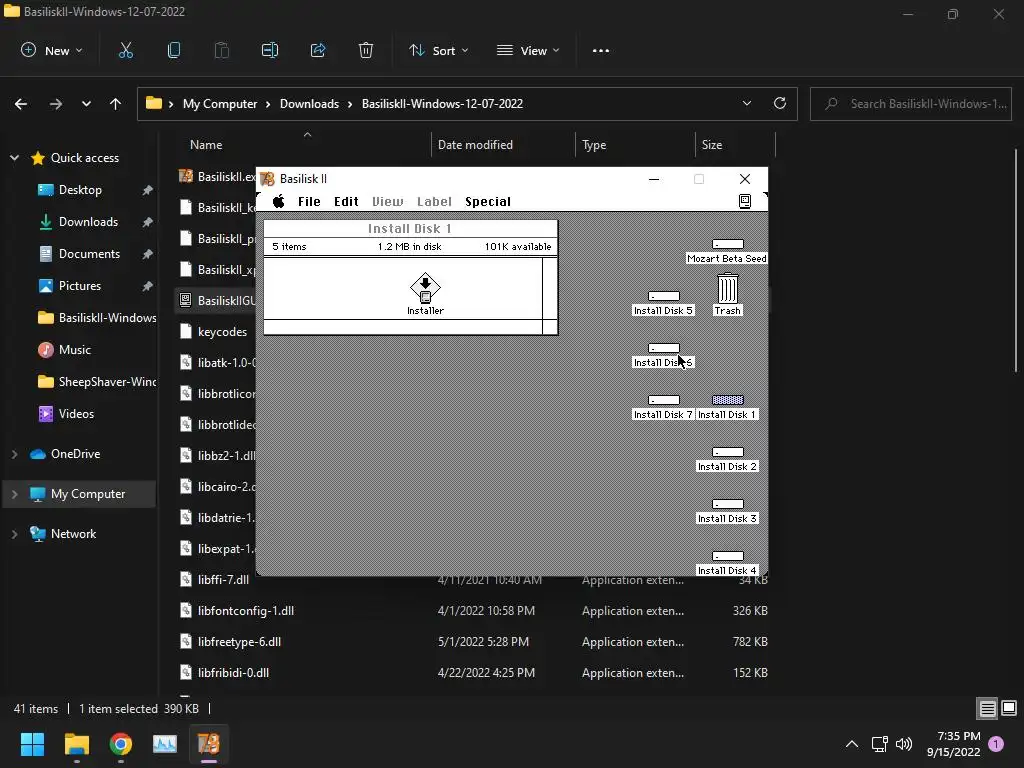
Task: Click the Delete trash icon in Explorer toolbar
Action: click(366, 50)
